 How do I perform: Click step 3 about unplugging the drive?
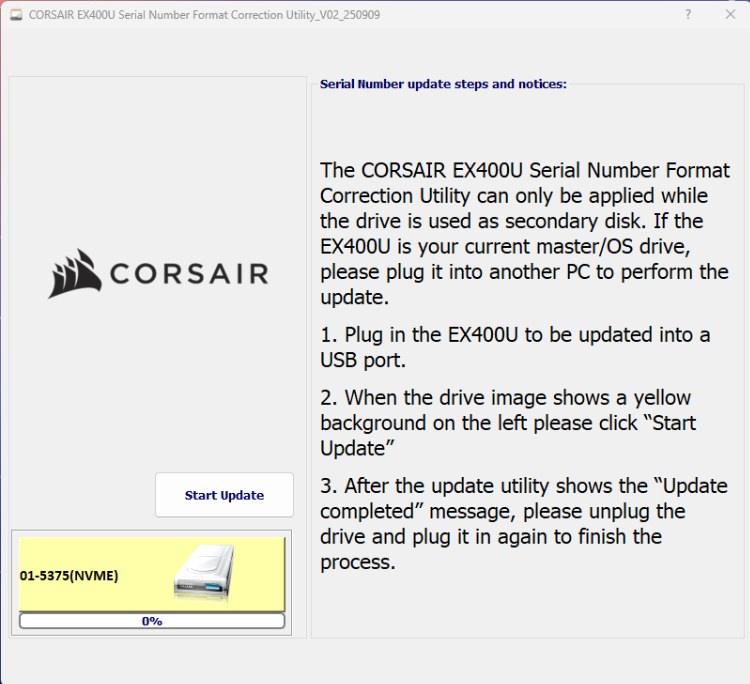(x=524, y=524)
